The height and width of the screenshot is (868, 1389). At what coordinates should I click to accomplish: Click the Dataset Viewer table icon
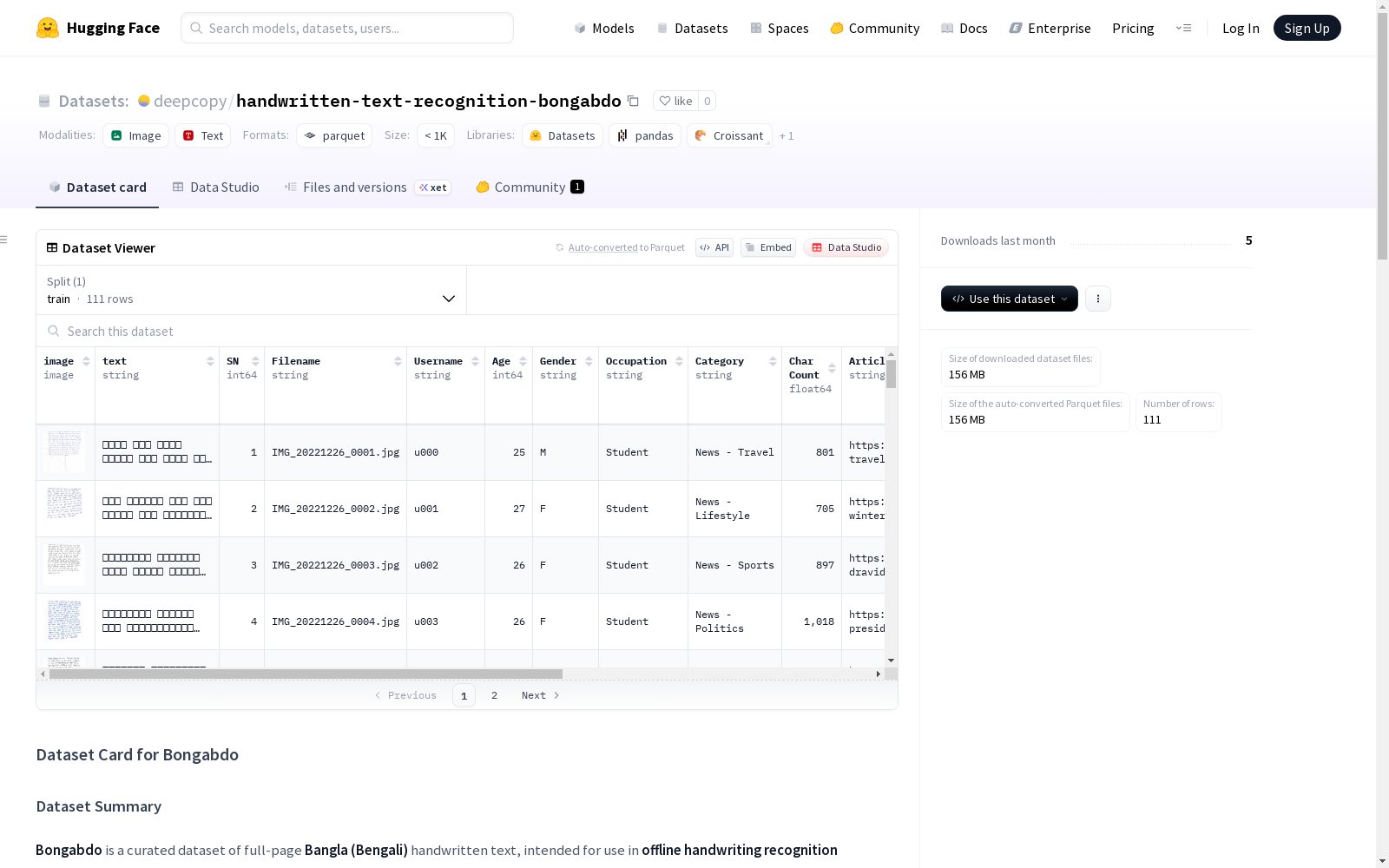(x=52, y=247)
